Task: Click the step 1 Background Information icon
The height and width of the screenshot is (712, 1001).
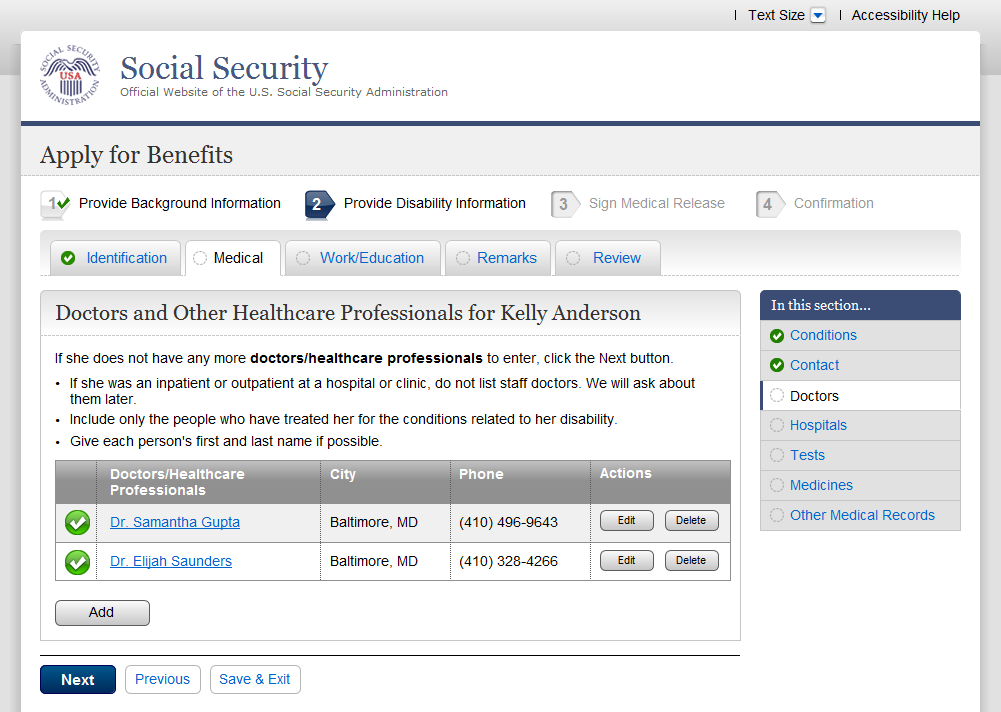Action: click(54, 204)
